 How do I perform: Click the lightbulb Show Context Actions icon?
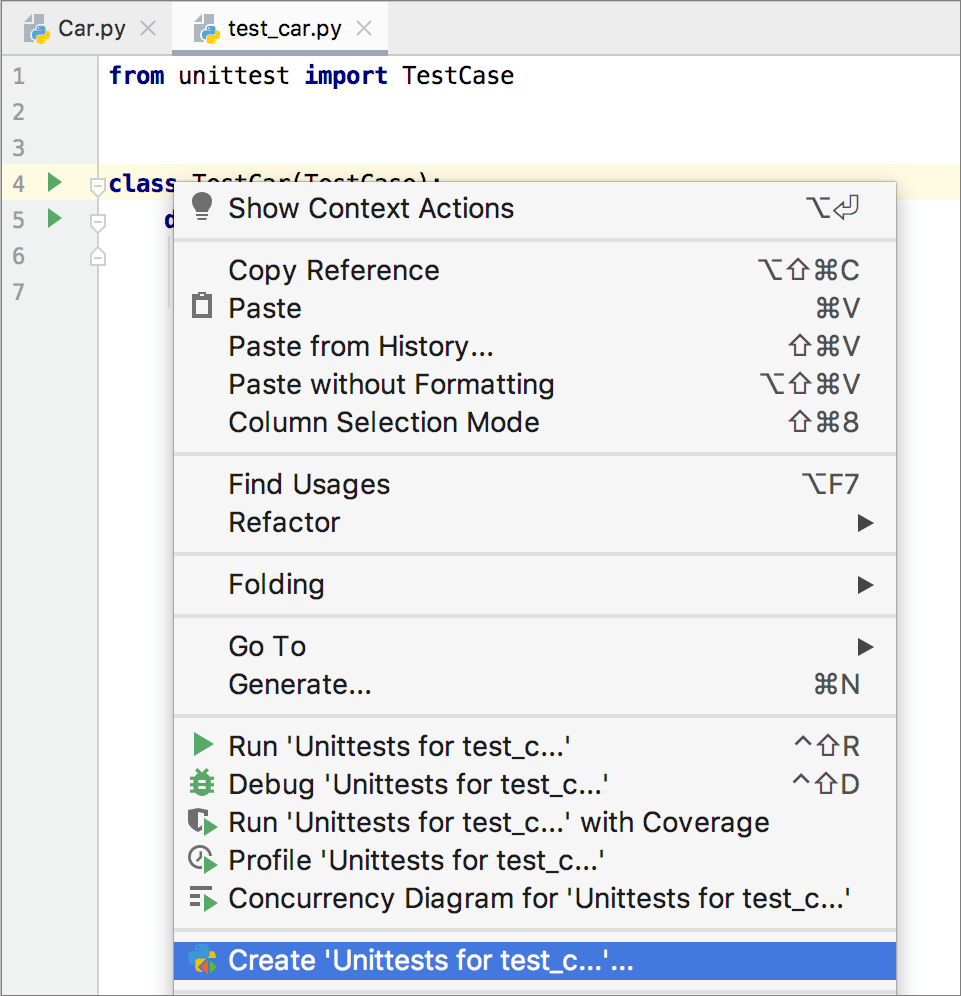[202, 207]
